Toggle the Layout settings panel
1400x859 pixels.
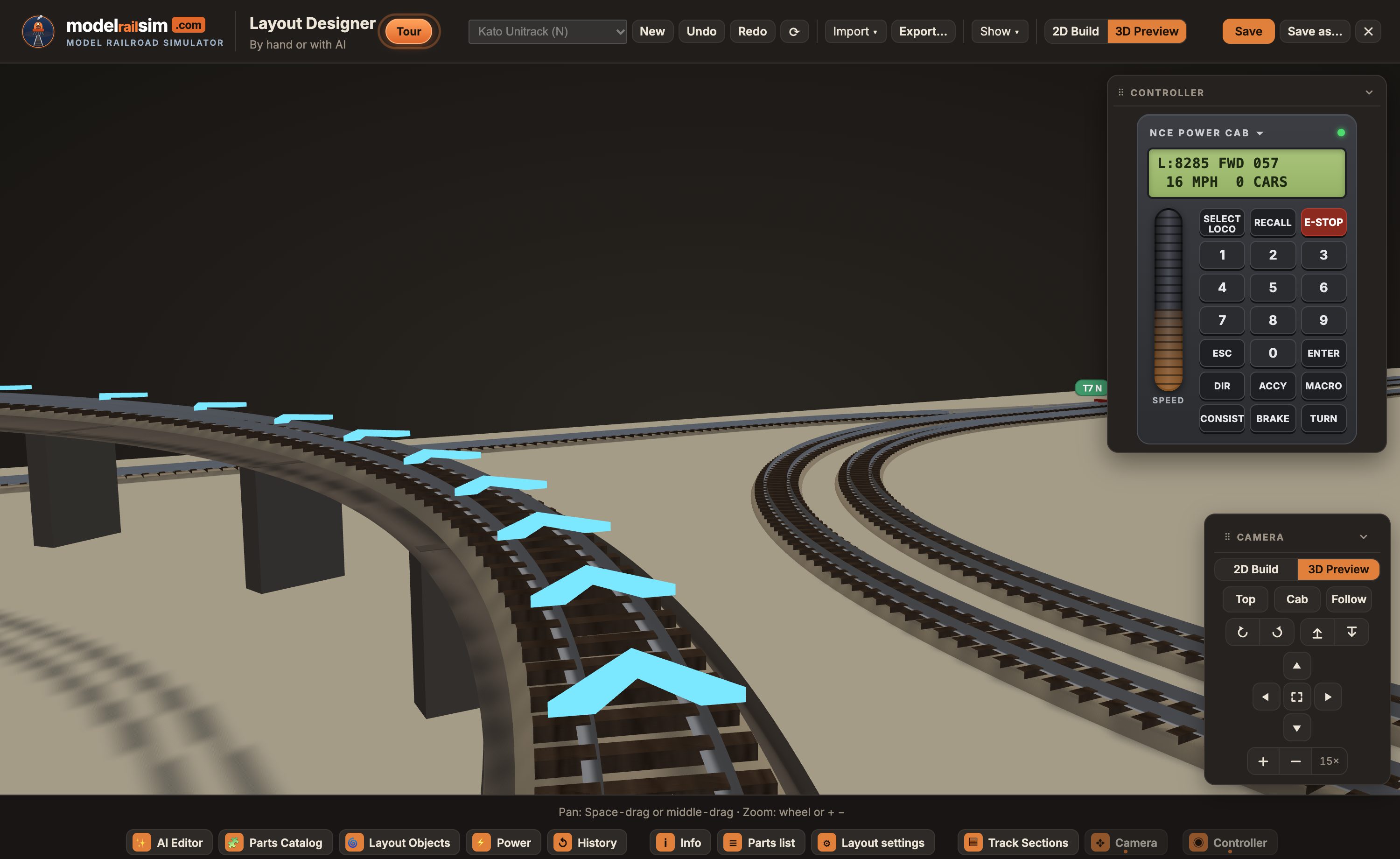(873, 842)
